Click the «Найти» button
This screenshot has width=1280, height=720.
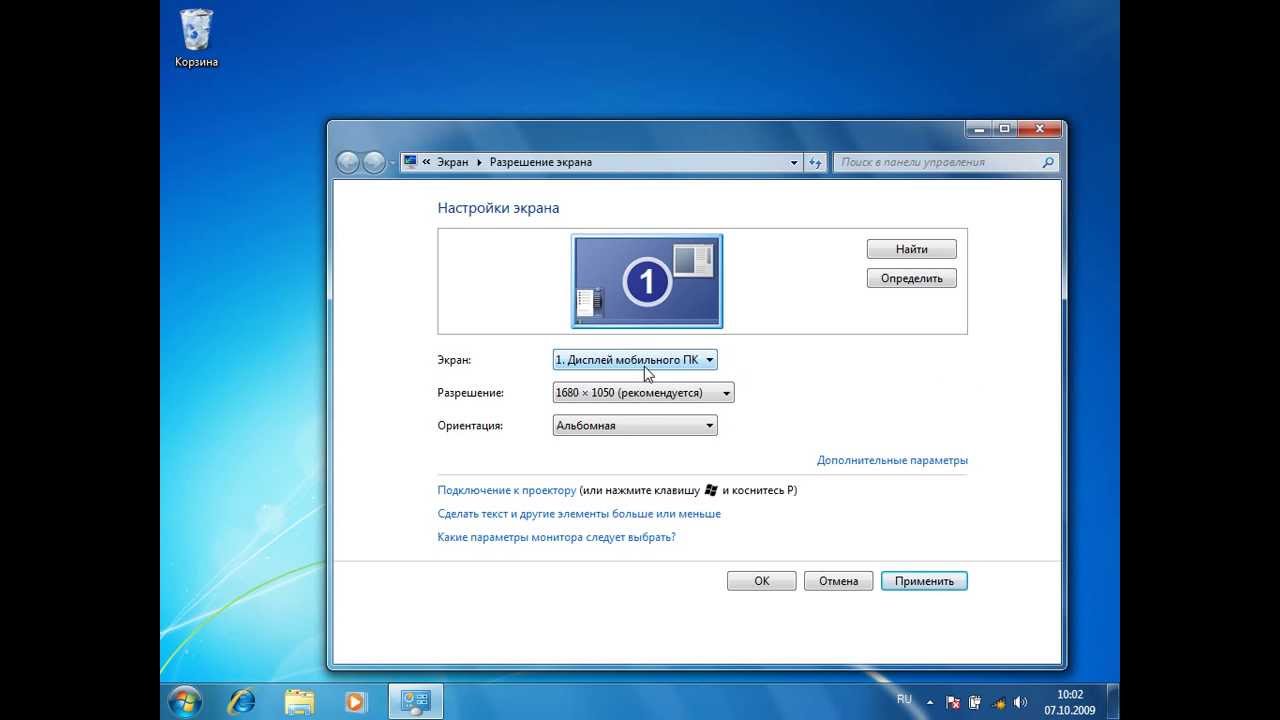912,249
